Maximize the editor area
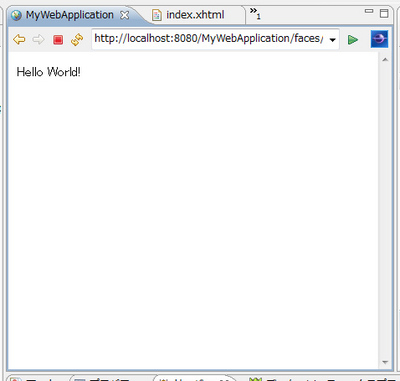The image size is (400, 381). [x=384, y=13]
